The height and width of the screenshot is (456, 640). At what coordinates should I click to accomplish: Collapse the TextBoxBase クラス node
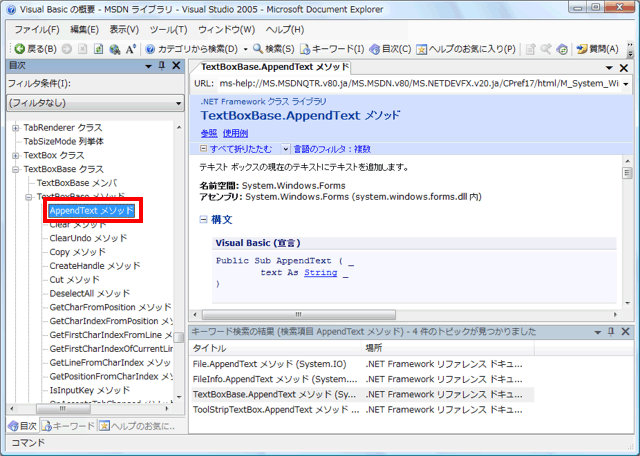(x=15, y=169)
